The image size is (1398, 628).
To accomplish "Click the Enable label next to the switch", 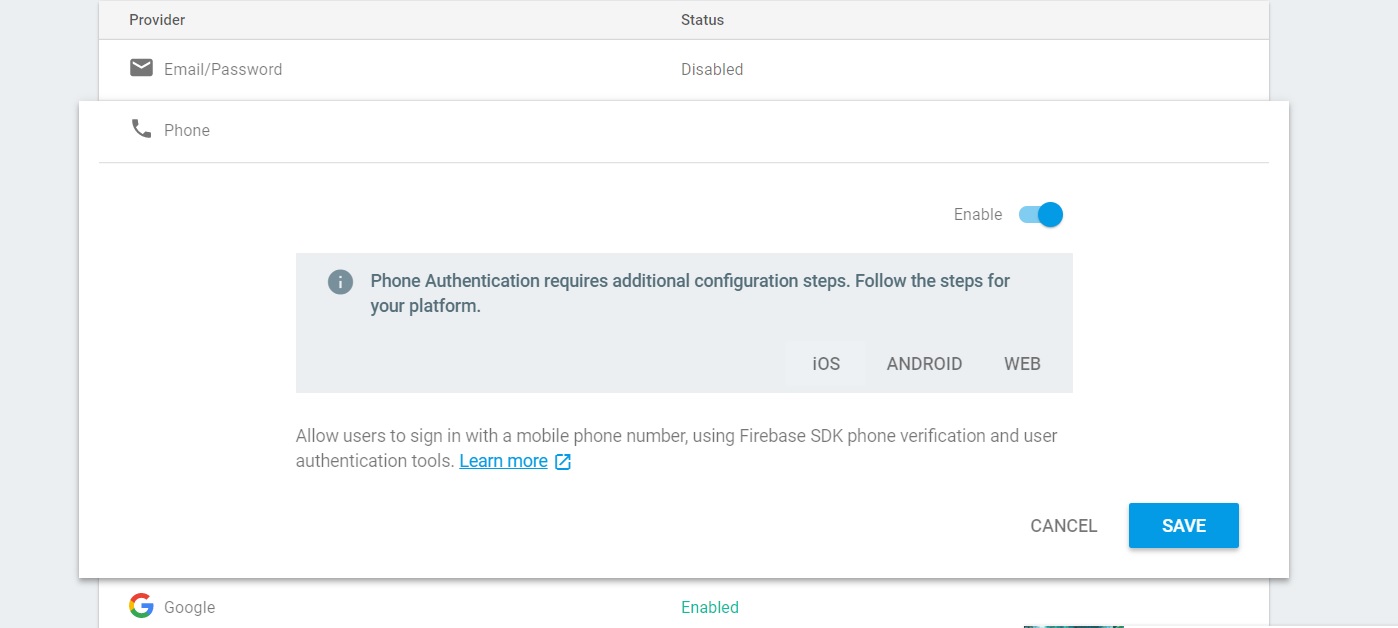I will (x=977, y=215).
